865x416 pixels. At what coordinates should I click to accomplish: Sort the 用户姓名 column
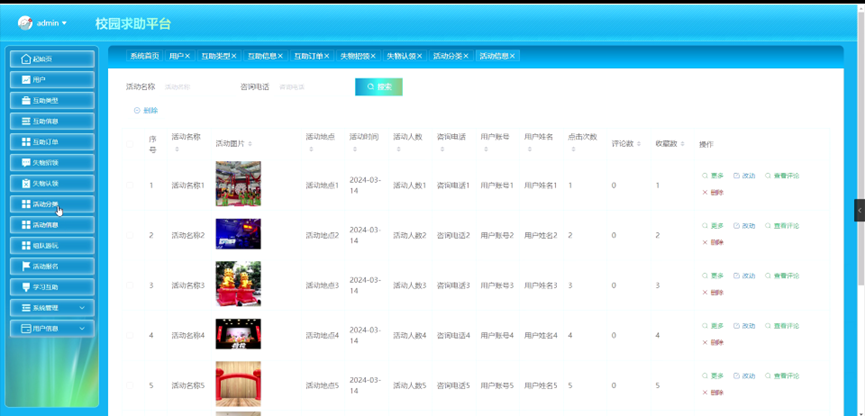pyautogui.click(x=530, y=149)
